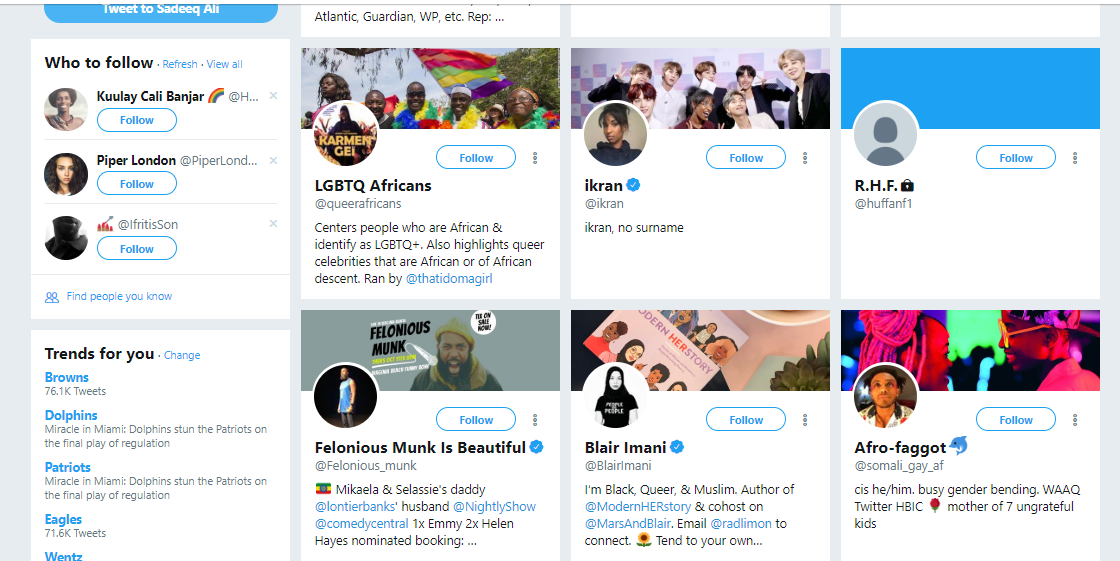Viewport: 1120px width, 561px height.
Task: Open more options for ikran's card
Action: click(x=805, y=158)
